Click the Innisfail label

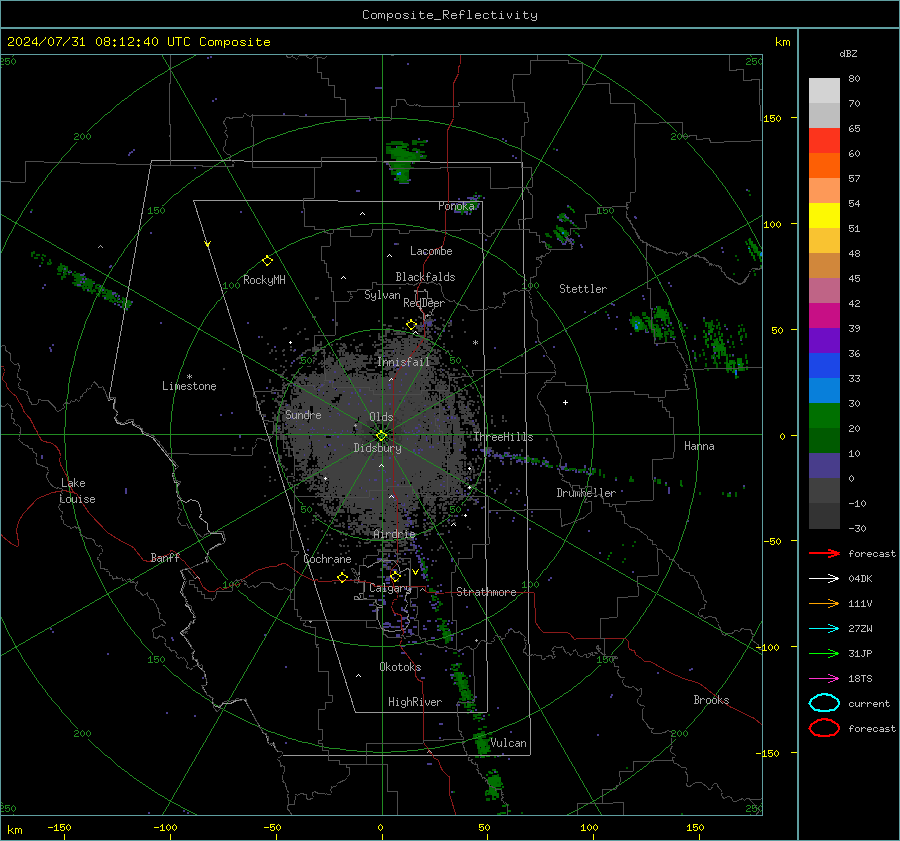pos(403,362)
